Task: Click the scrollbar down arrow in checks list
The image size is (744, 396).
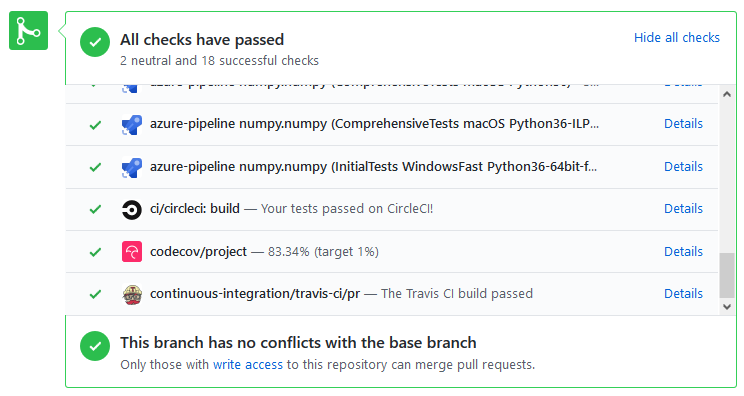Action: (726, 306)
